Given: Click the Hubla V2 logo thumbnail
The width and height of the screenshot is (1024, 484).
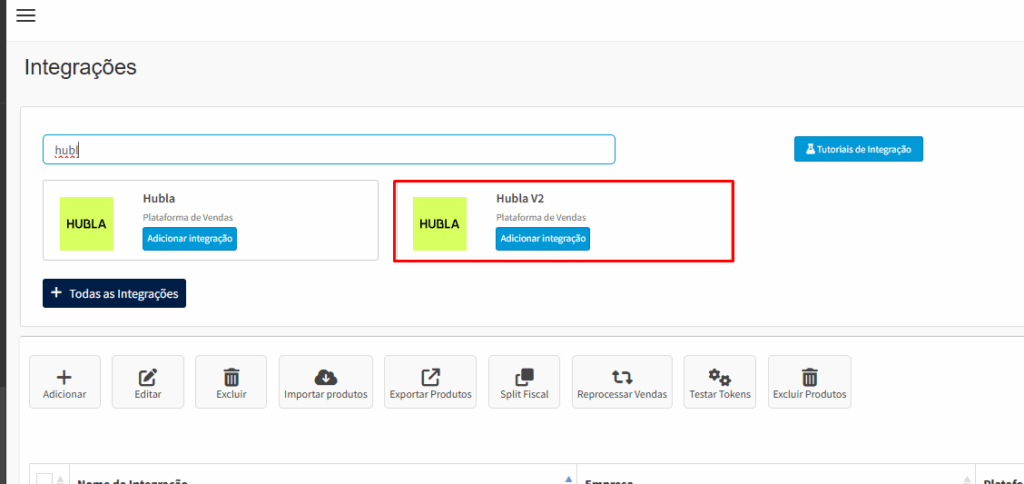Looking at the screenshot, I should tap(440, 223).
